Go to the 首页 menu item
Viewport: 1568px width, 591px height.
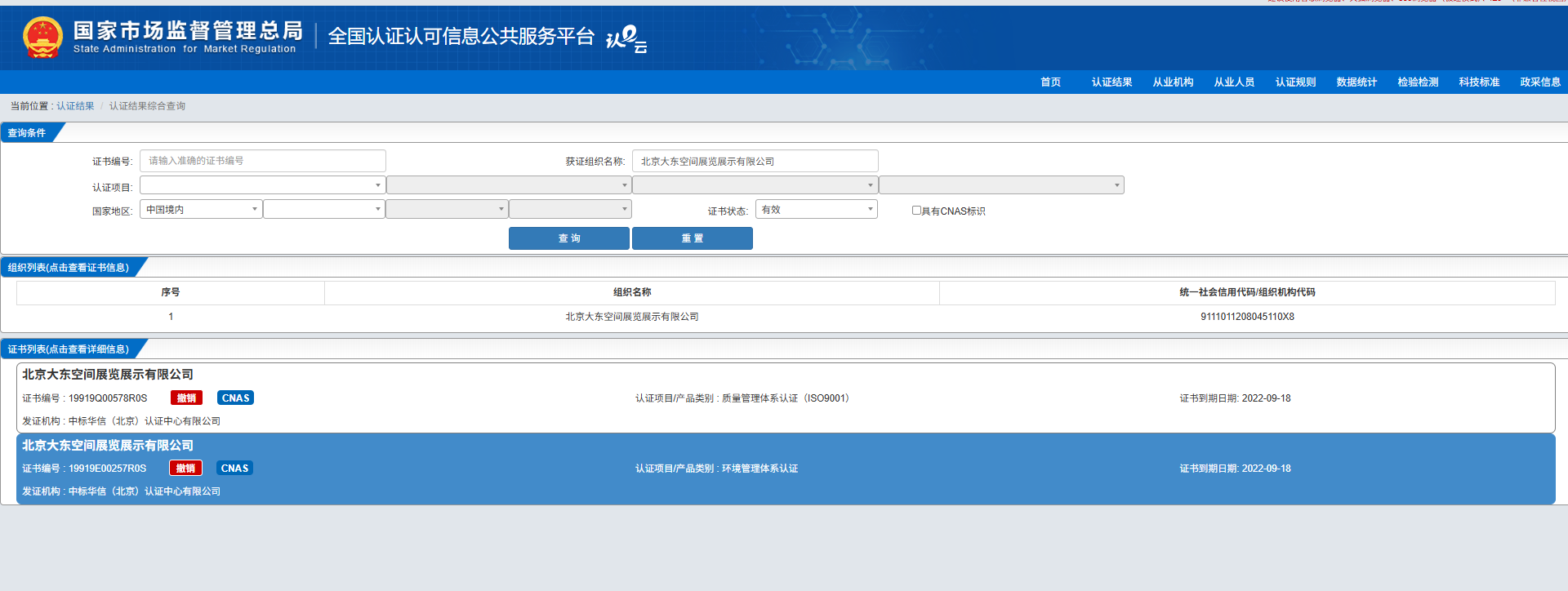pyautogui.click(x=1050, y=82)
